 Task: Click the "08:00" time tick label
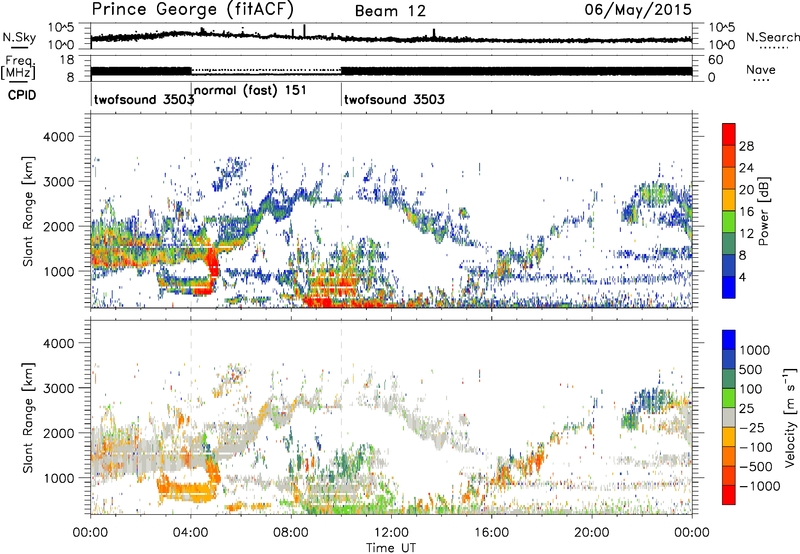pos(291,533)
